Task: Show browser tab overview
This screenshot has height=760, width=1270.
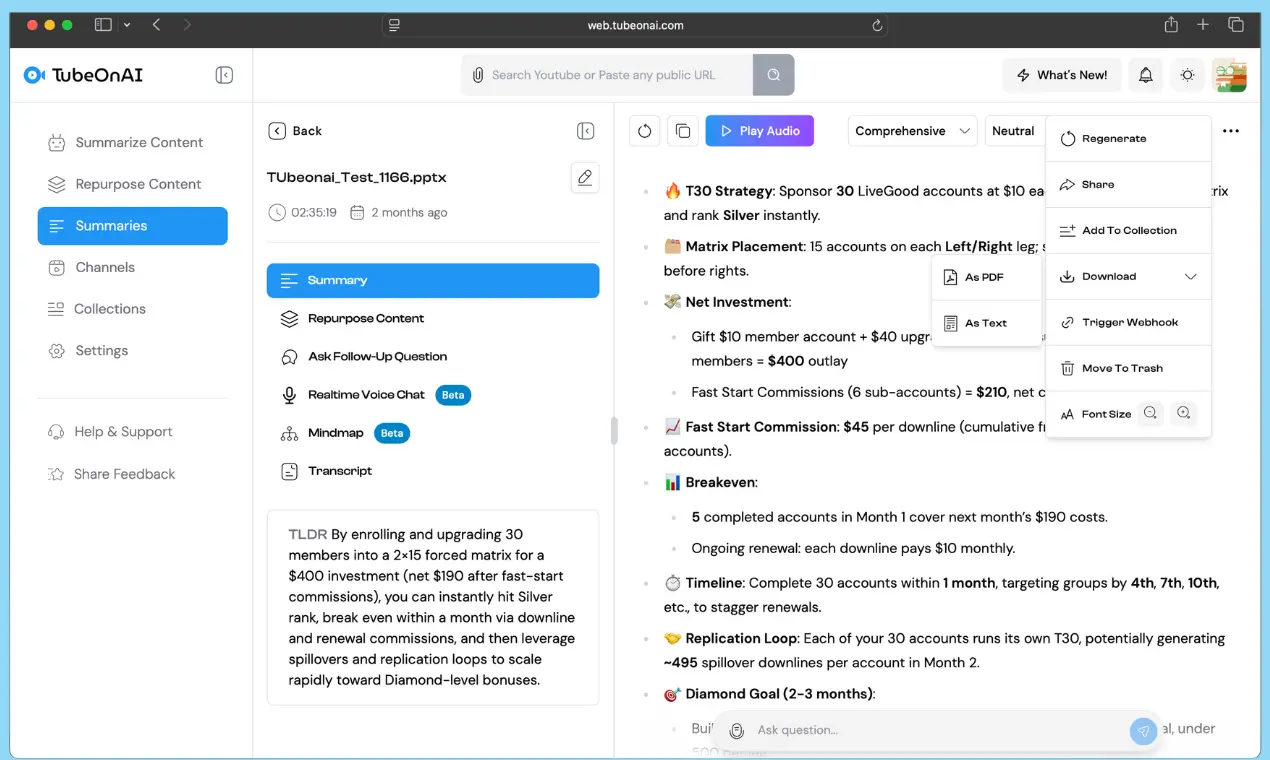Action: [x=1236, y=25]
